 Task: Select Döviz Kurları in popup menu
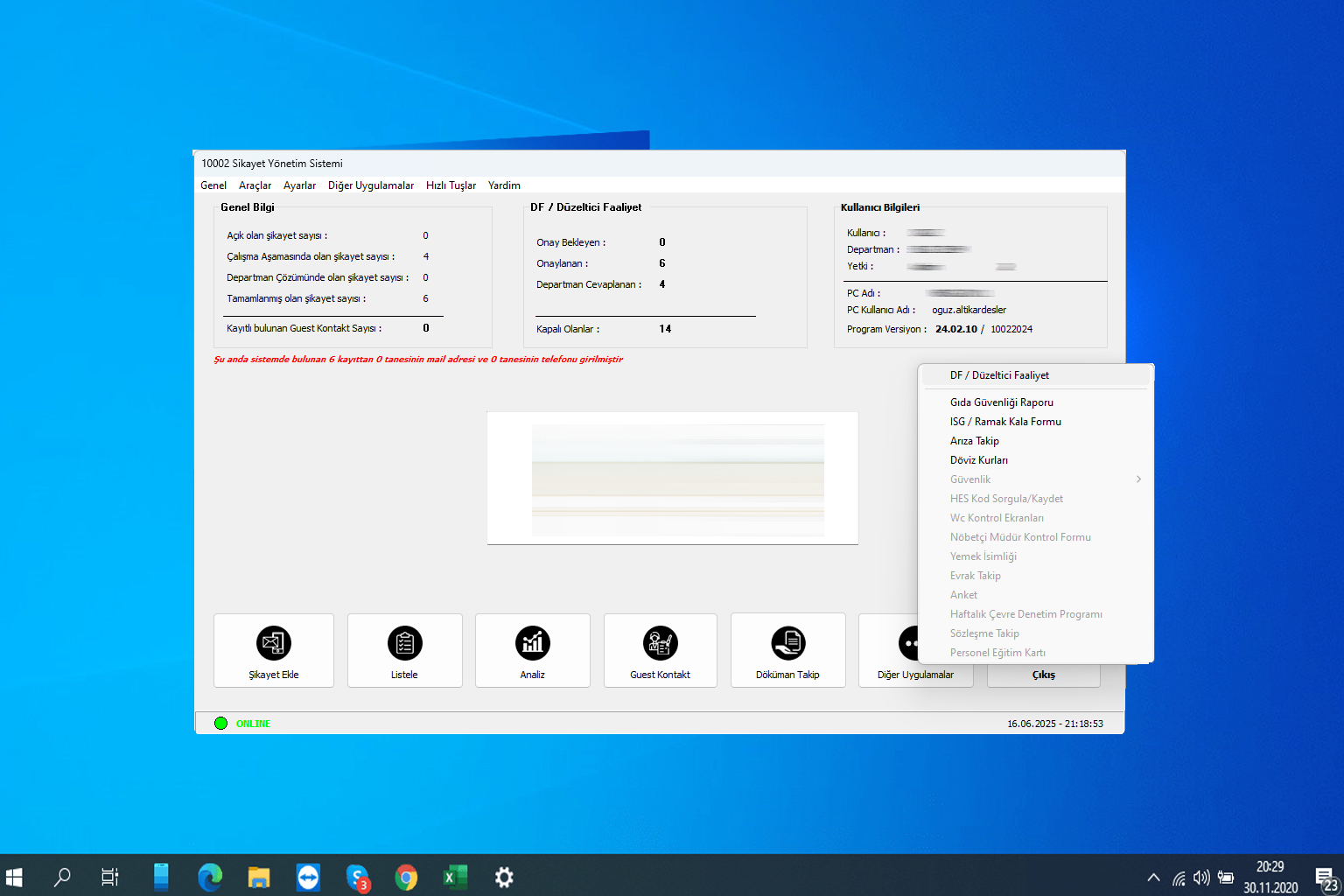(979, 460)
